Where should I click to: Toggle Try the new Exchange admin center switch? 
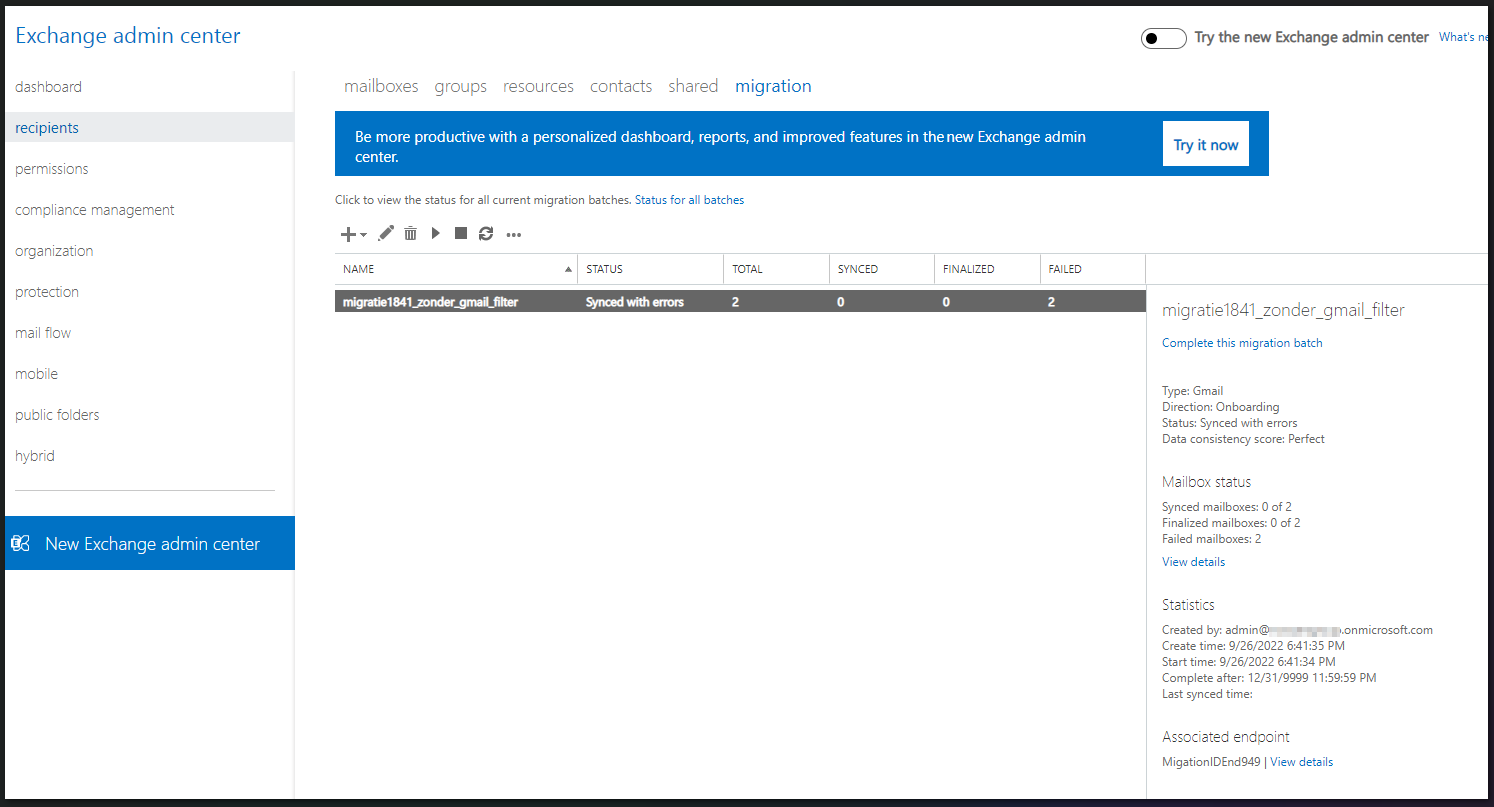click(1164, 38)
